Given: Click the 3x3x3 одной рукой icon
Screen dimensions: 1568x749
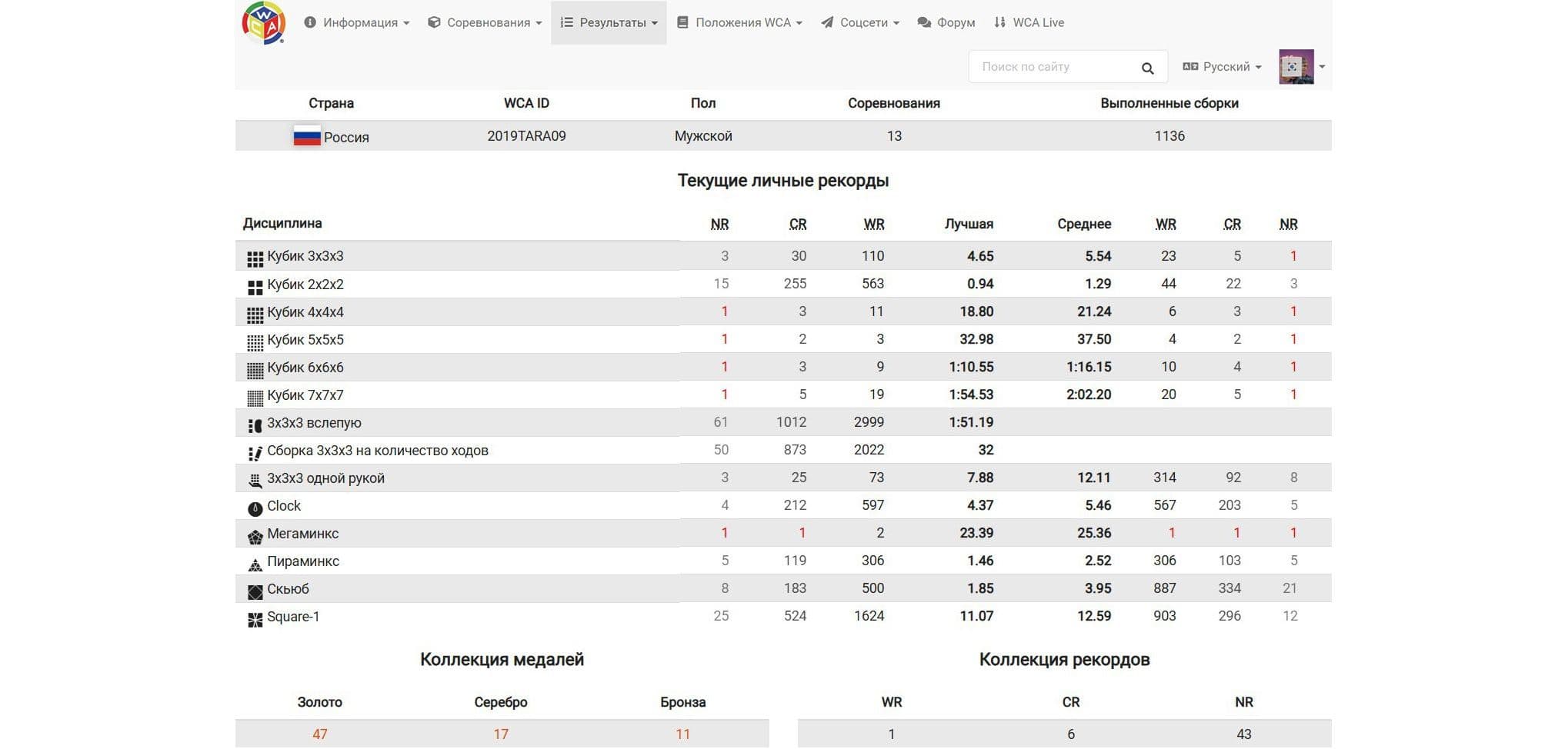Looking at the screenshot, I should click(x=255, y=481).
